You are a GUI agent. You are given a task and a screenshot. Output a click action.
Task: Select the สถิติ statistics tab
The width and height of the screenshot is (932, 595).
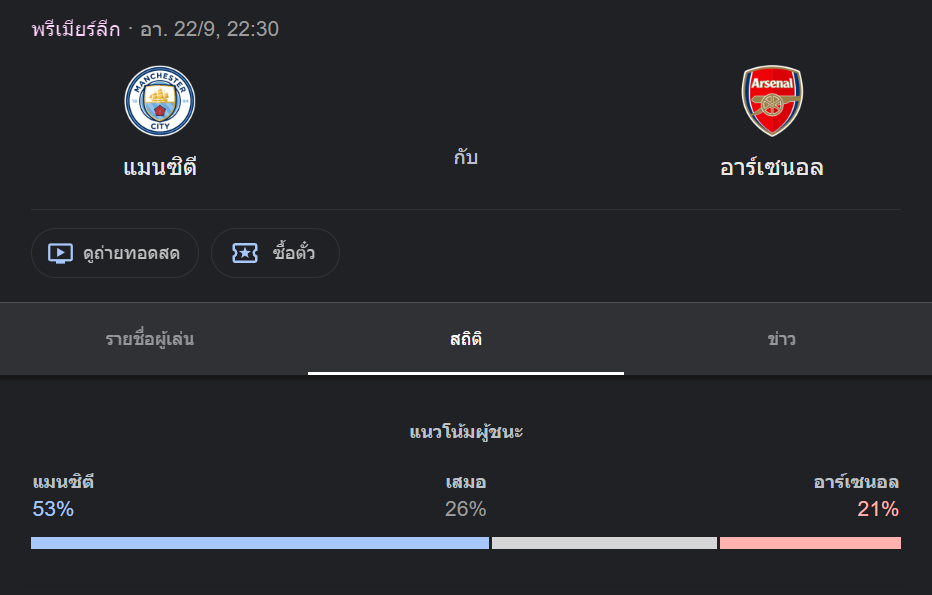coord(466,339)
